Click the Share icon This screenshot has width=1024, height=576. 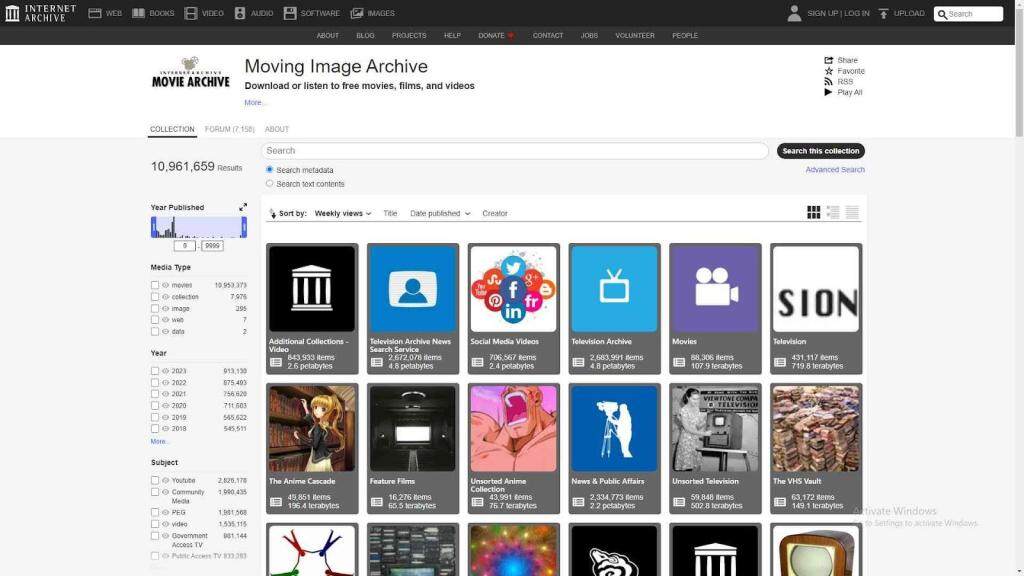click(829, 60)
